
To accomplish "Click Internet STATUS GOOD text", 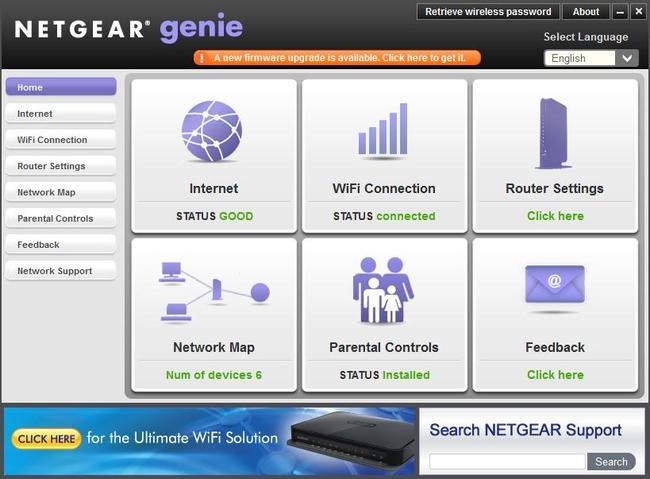I will 214,216.
